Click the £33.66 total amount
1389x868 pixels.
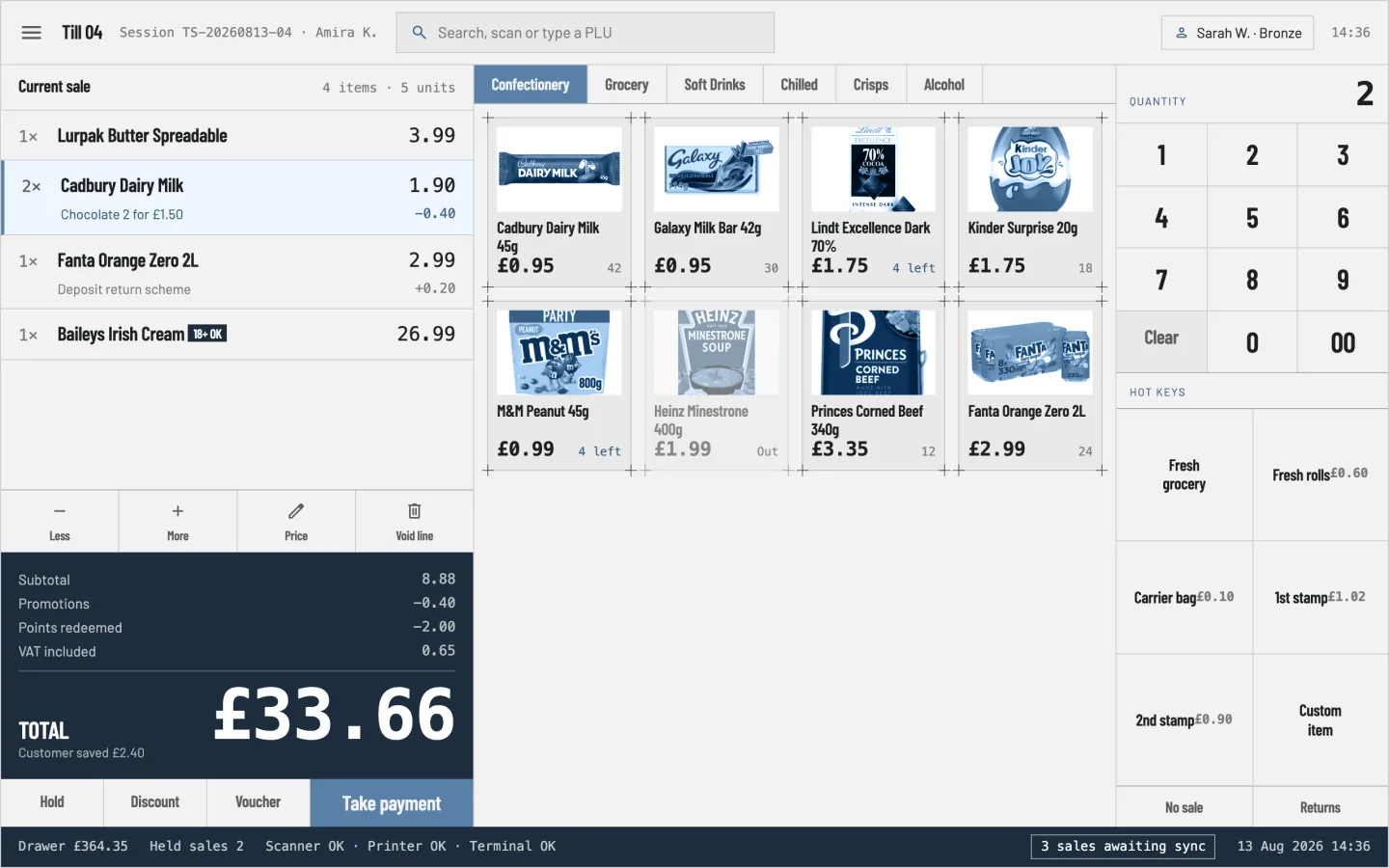pos(334,715)
